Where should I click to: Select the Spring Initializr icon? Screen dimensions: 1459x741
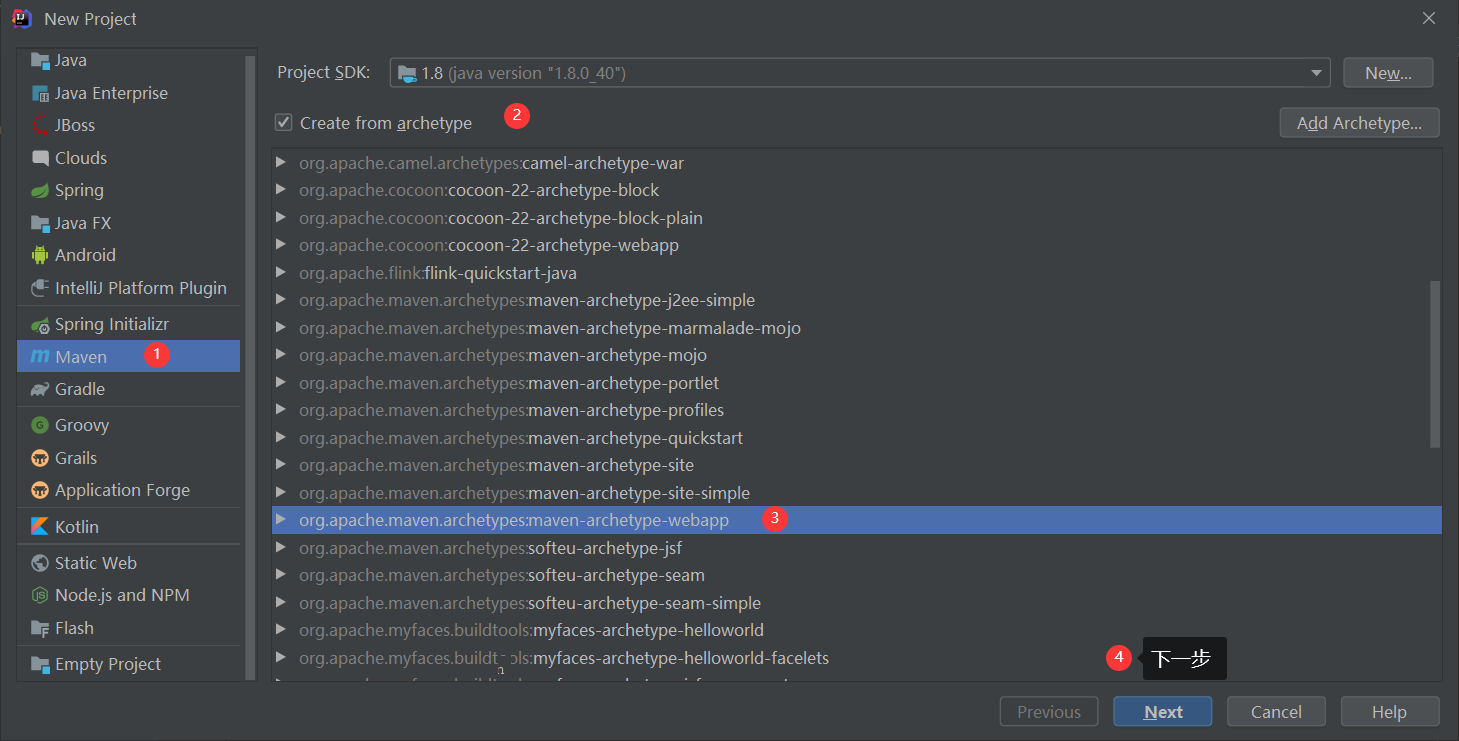[x=40, y=325]
